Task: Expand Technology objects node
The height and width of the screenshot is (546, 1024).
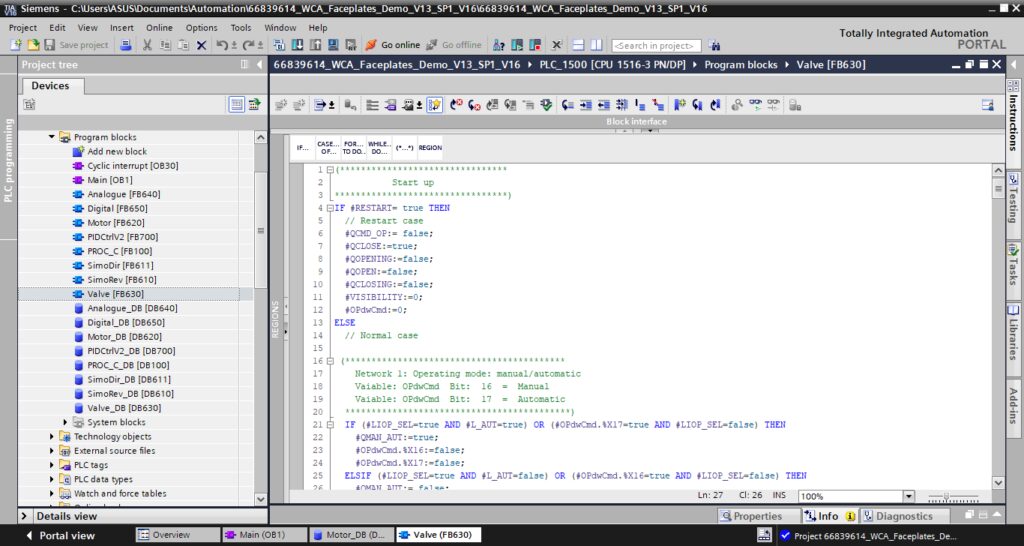Action: 52,437
